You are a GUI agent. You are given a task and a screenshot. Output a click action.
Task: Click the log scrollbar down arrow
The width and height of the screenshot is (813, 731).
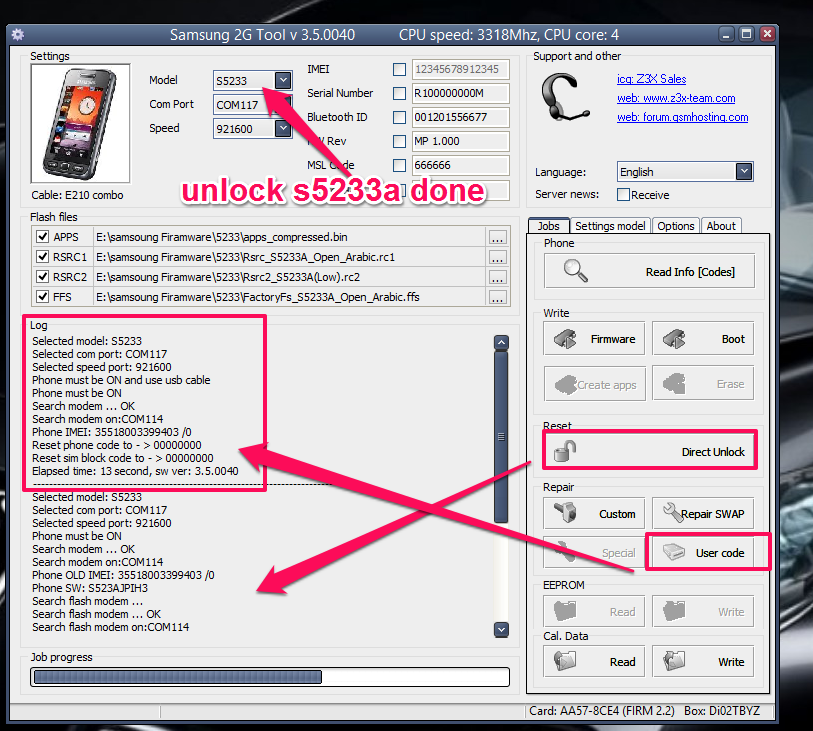click(x=501, y=629)
